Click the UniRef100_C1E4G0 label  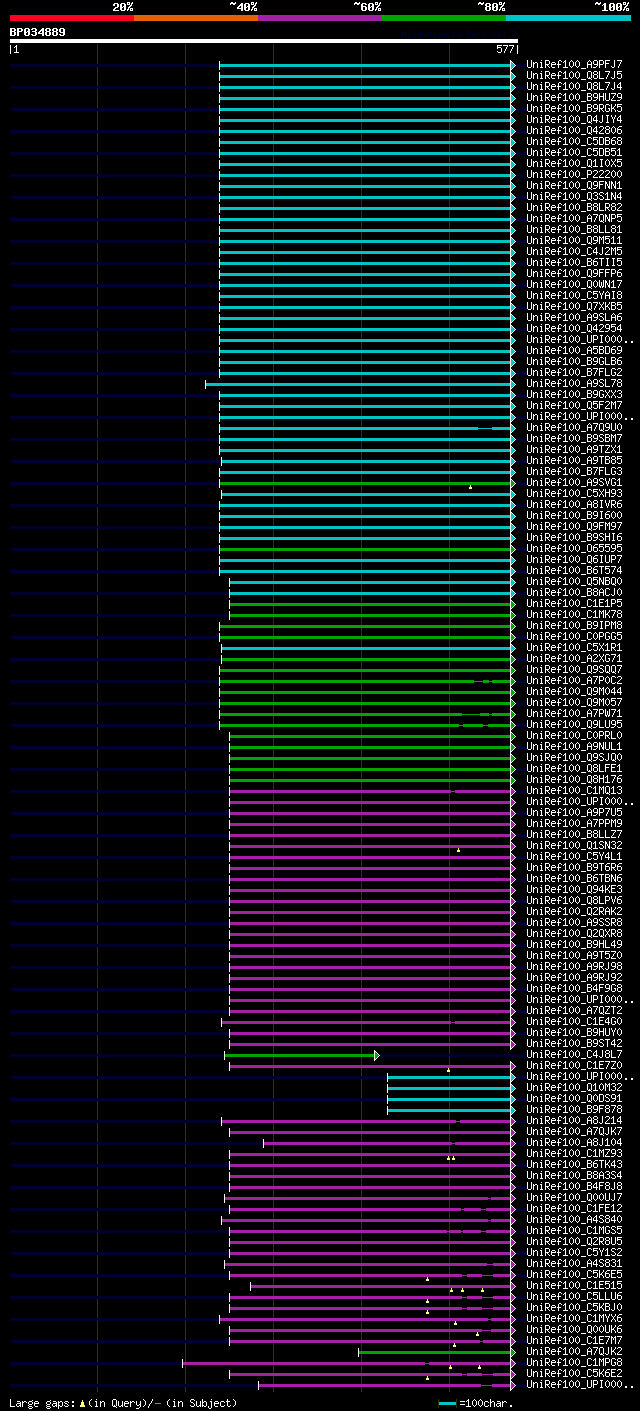coord(574,1021)
